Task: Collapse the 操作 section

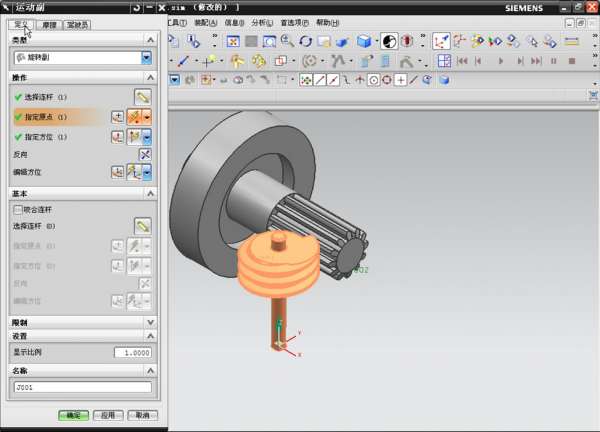Action: [150, 78]
